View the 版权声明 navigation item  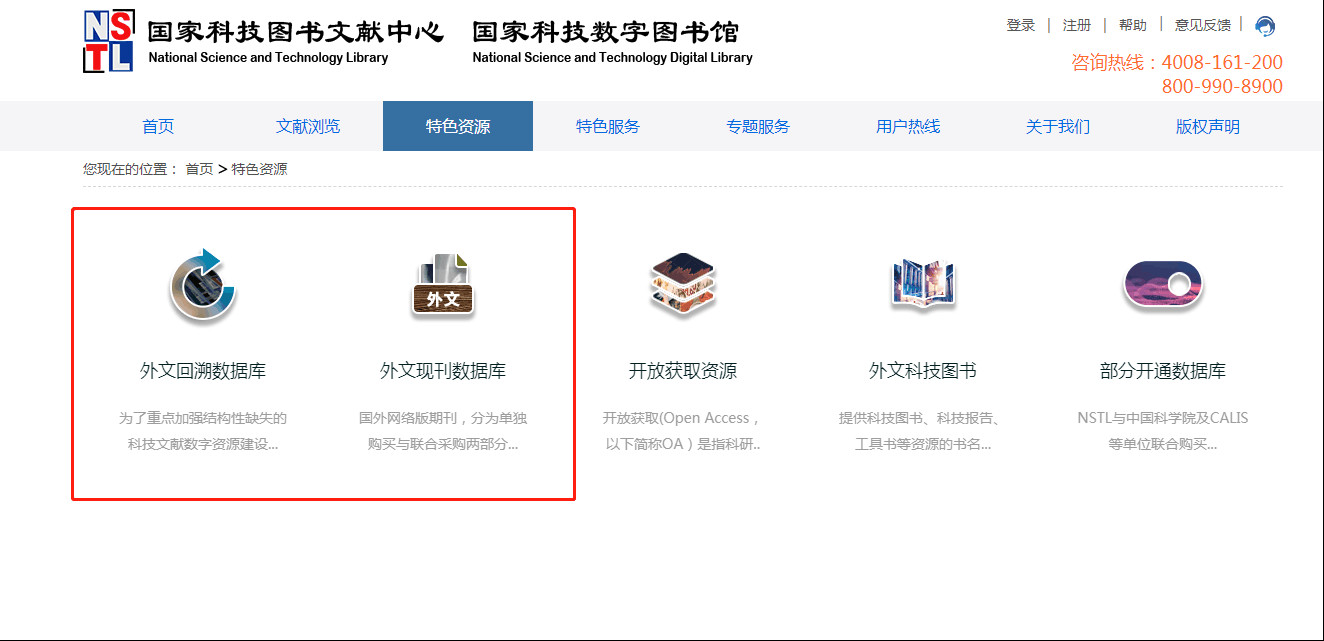click(1208, 126)
